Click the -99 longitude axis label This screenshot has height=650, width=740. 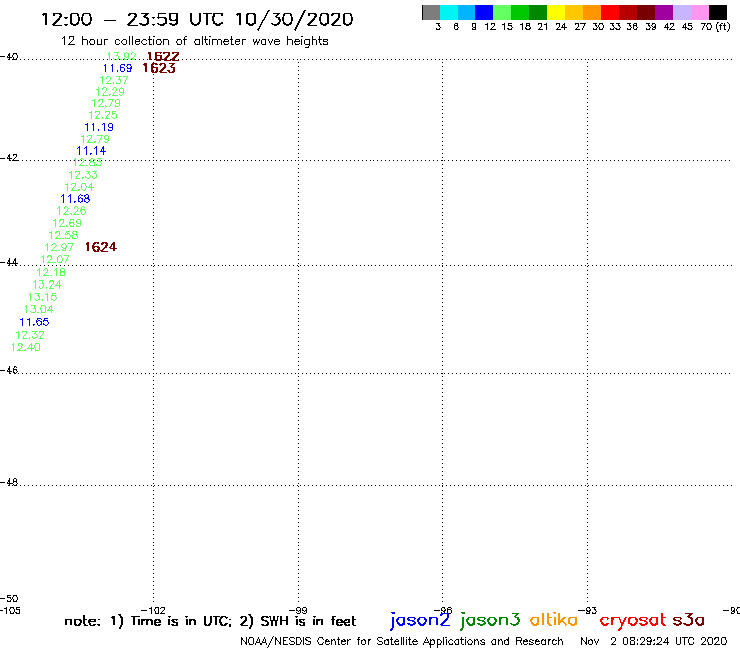click(x=298, y=610)
